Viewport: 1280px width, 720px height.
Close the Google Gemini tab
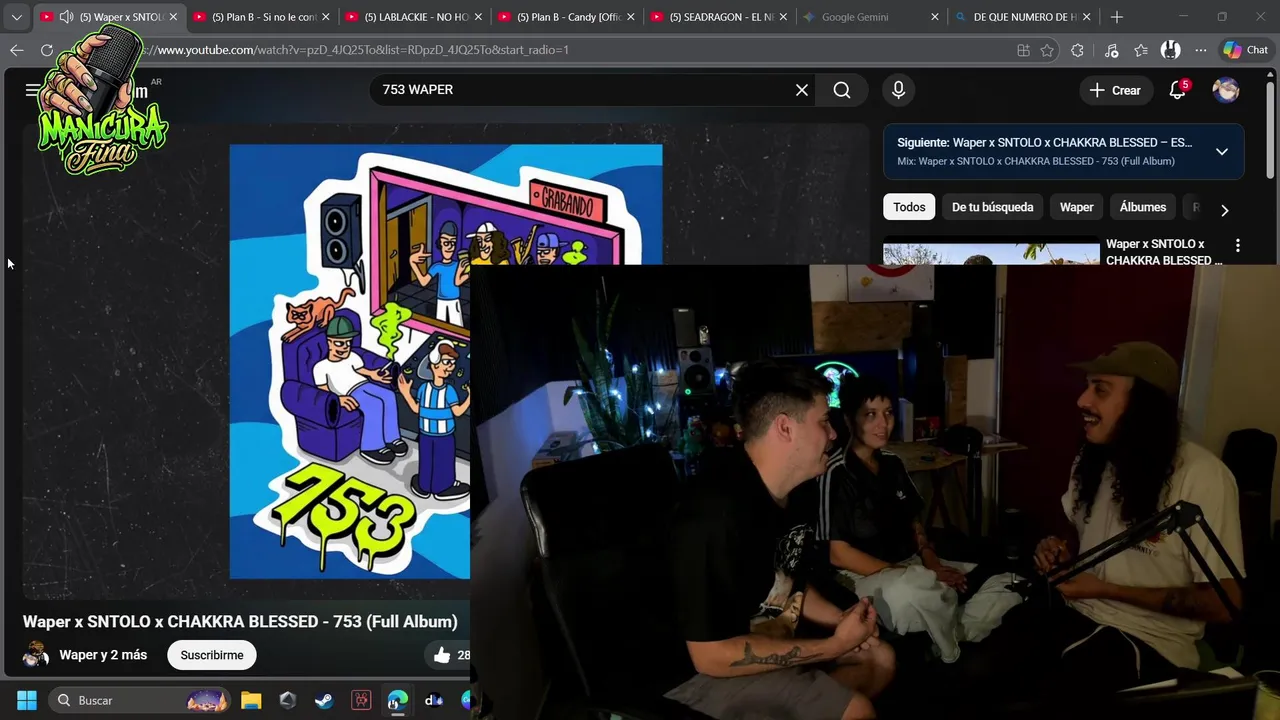click(935, 17)
